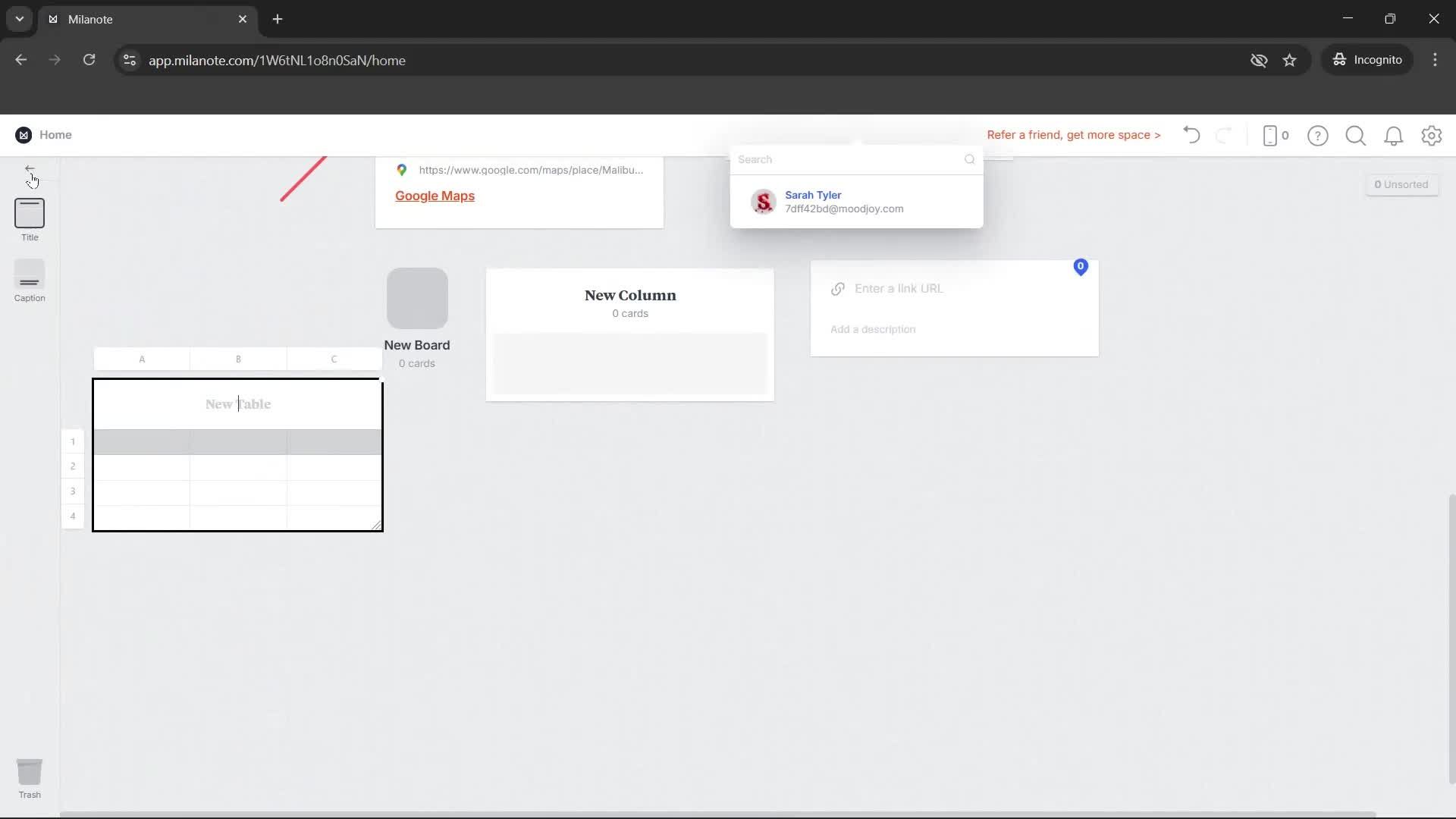Open the 0 Unsorted tray

[x=1401, y=184]
